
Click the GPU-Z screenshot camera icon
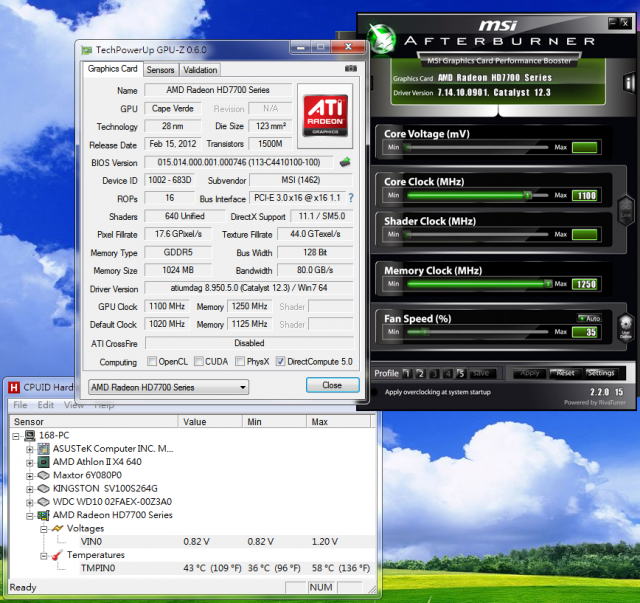tap(351, 69)
